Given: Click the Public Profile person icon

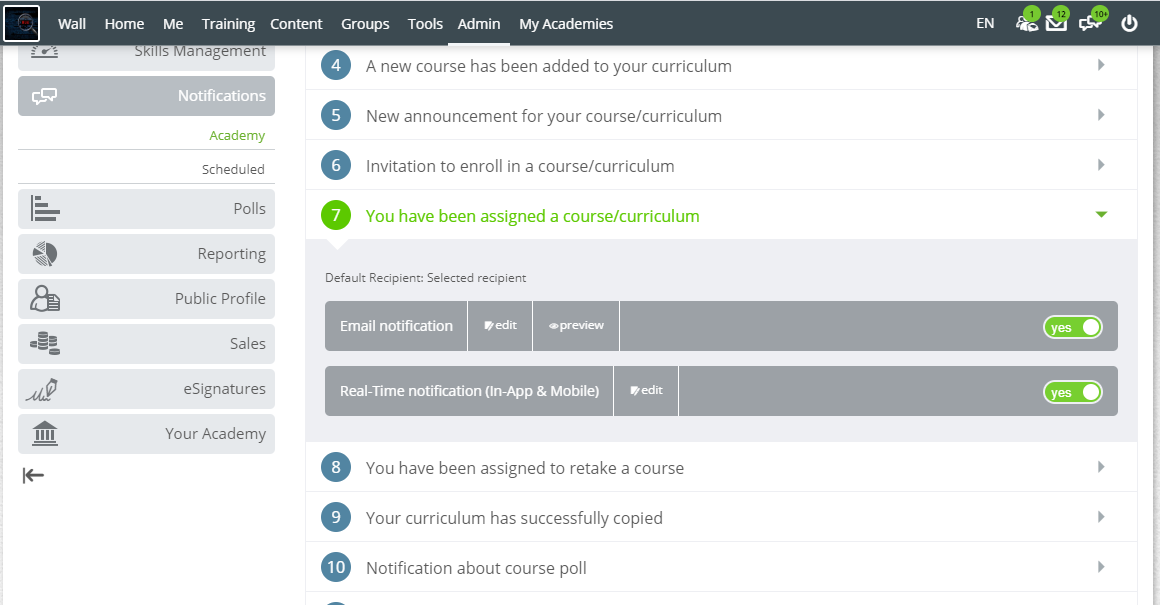Looking at the screenshot, I should (x=44, y=299).
